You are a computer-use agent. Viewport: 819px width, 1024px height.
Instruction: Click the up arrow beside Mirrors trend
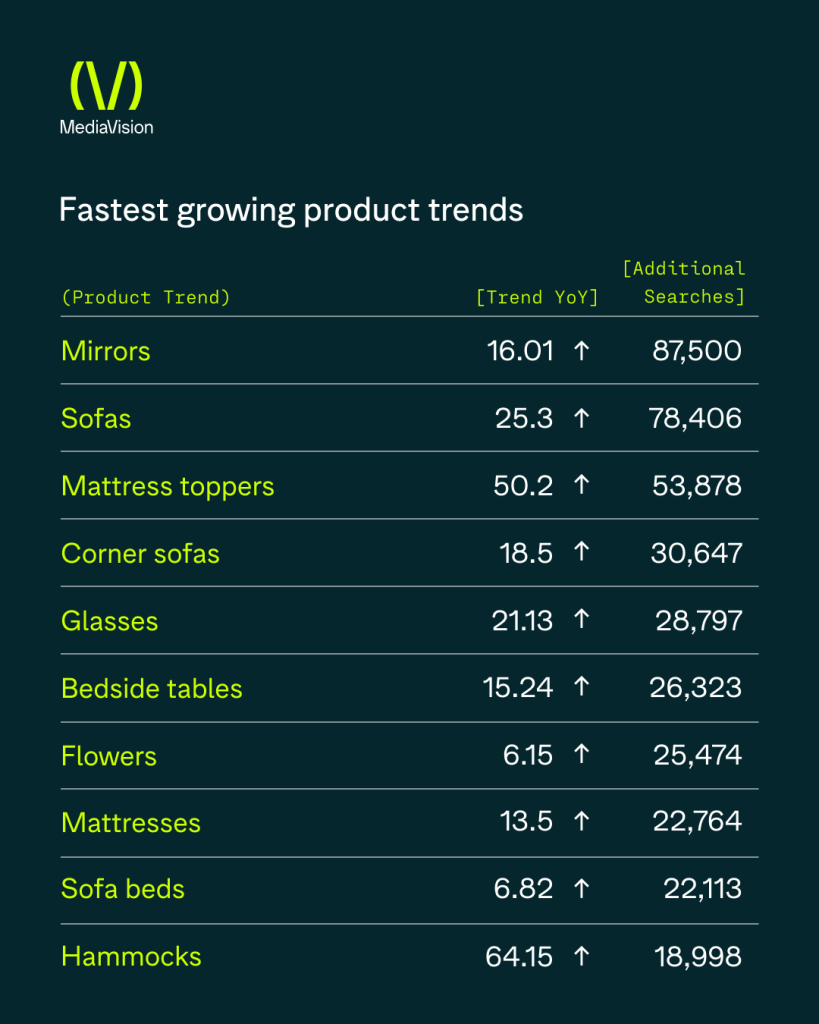[x=581, y=351]
